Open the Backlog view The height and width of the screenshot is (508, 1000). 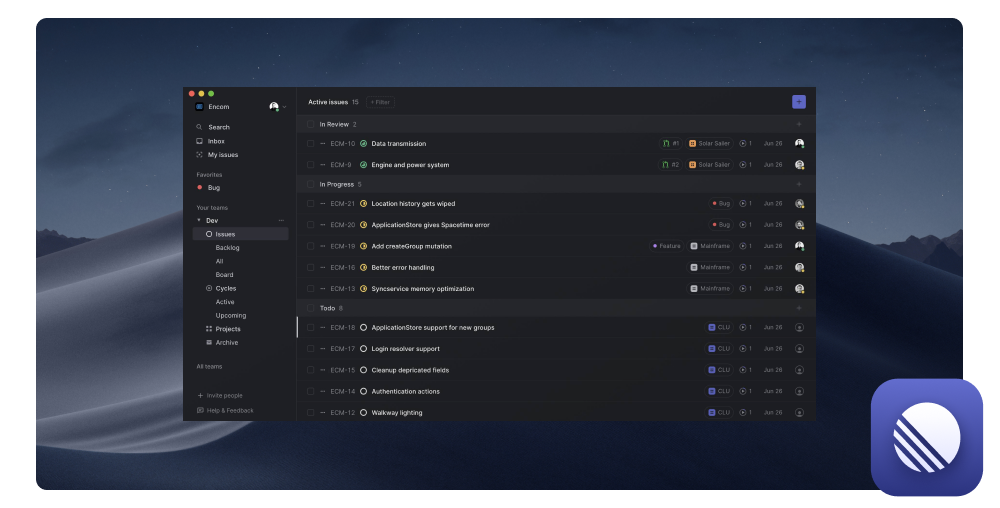[227, 247]
